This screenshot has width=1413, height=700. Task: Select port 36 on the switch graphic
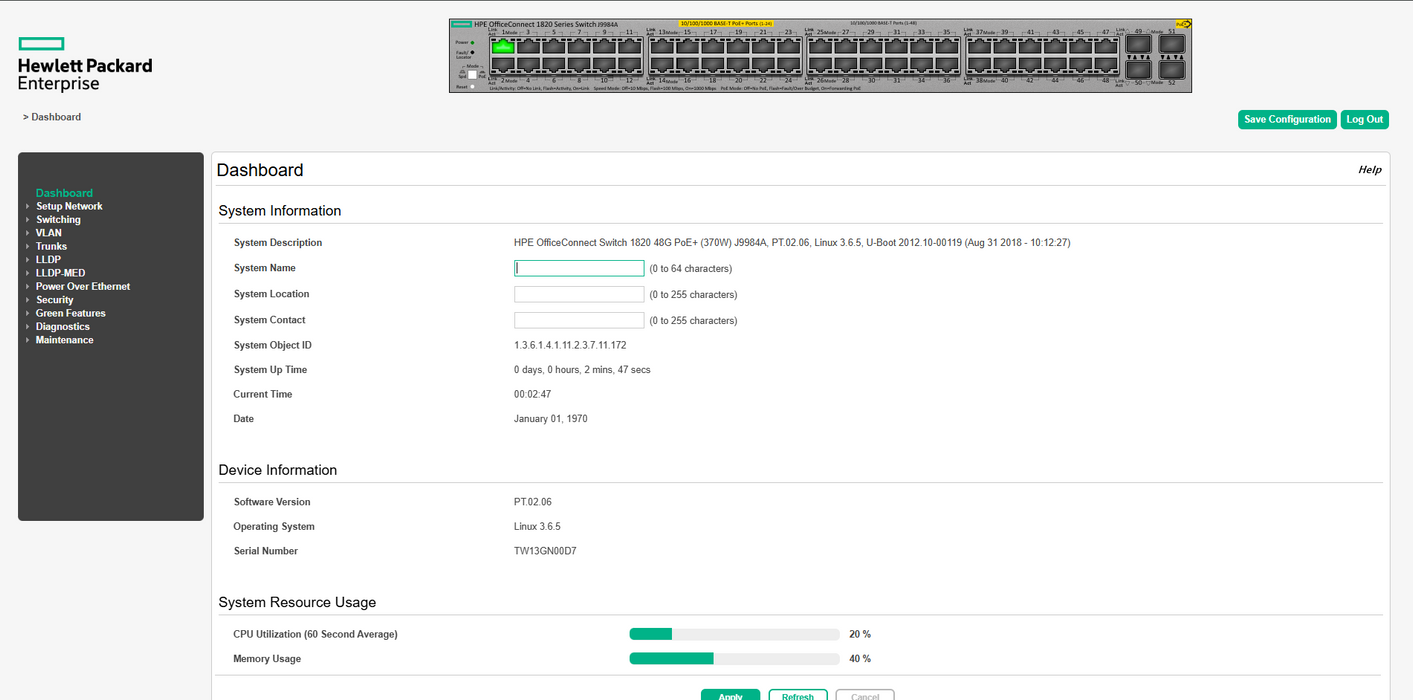click(947, 65)
